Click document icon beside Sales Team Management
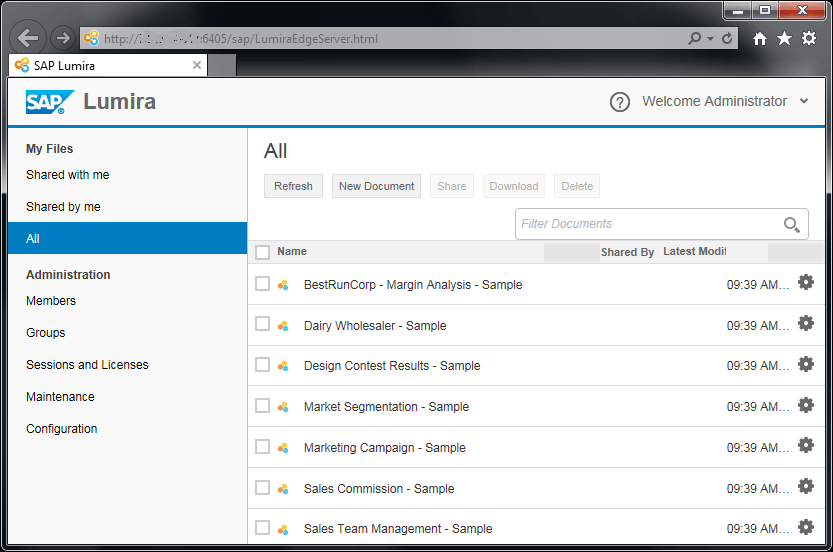The image size is (833, 552). [283, 529]
